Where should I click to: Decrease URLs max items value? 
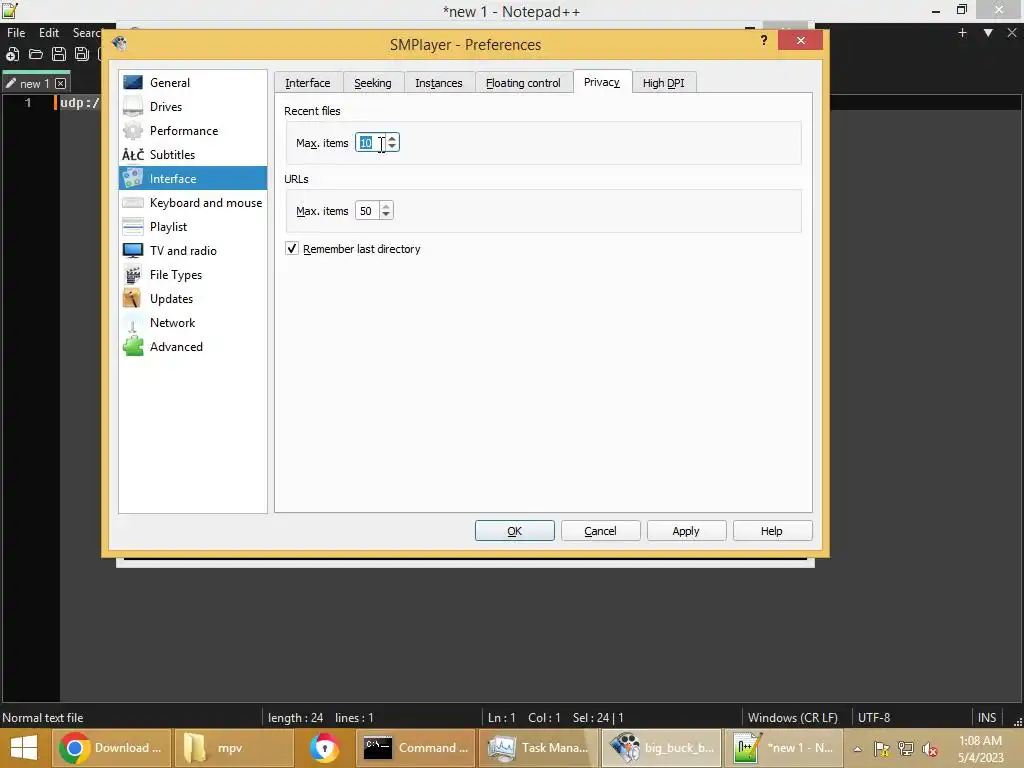tap(386, 215)
